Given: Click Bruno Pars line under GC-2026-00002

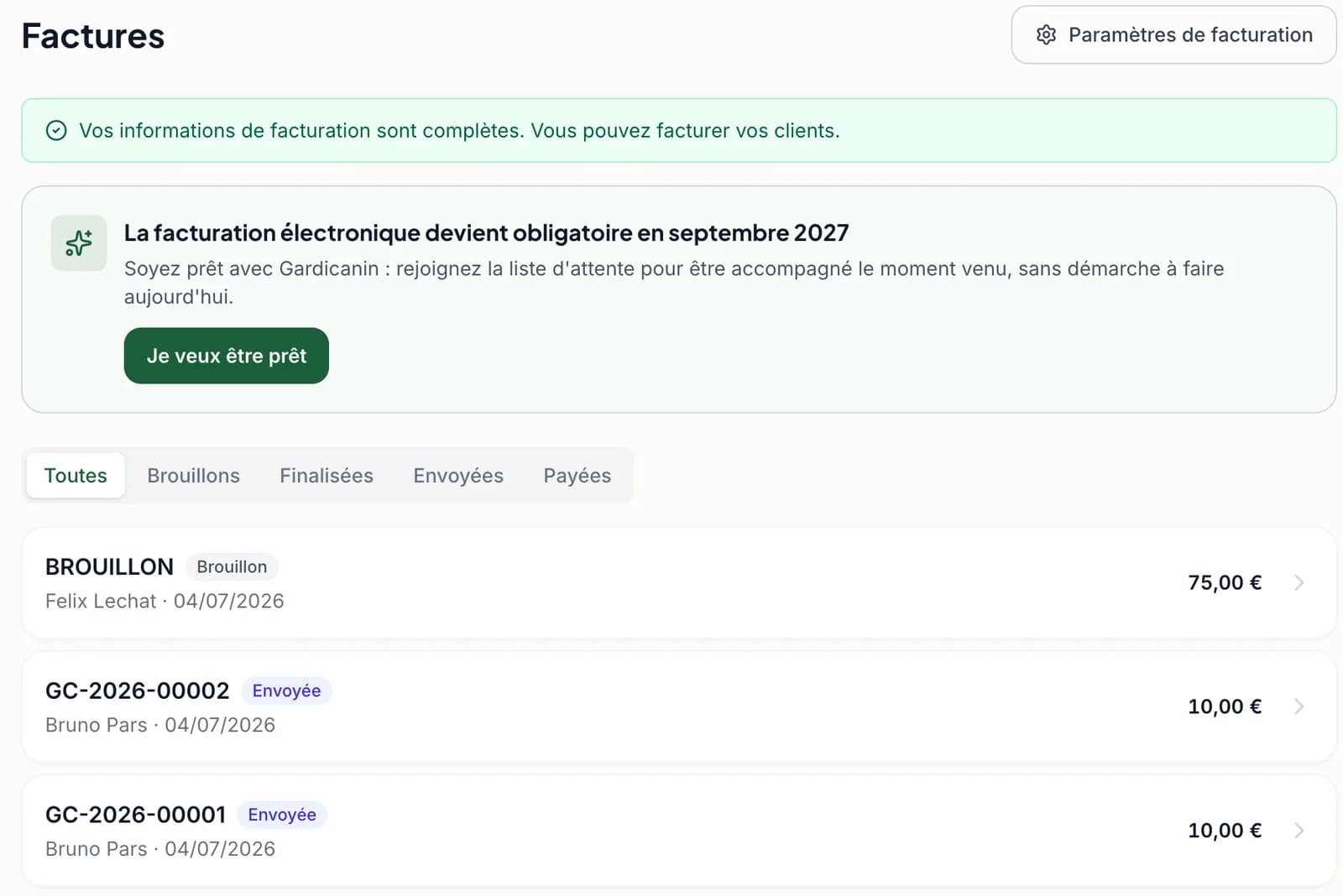Looking at the screenshot, I should click(x=160, y=726).
